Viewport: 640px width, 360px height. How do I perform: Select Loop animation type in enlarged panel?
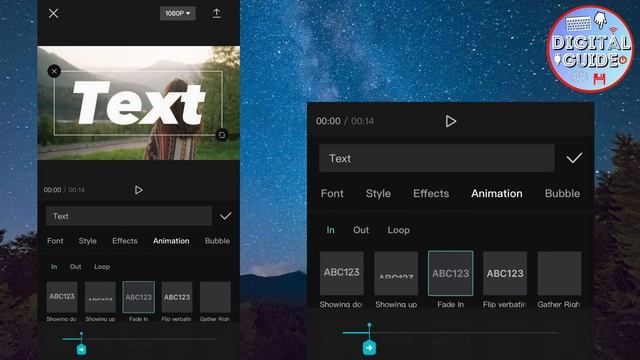click(x=398, y=230)
